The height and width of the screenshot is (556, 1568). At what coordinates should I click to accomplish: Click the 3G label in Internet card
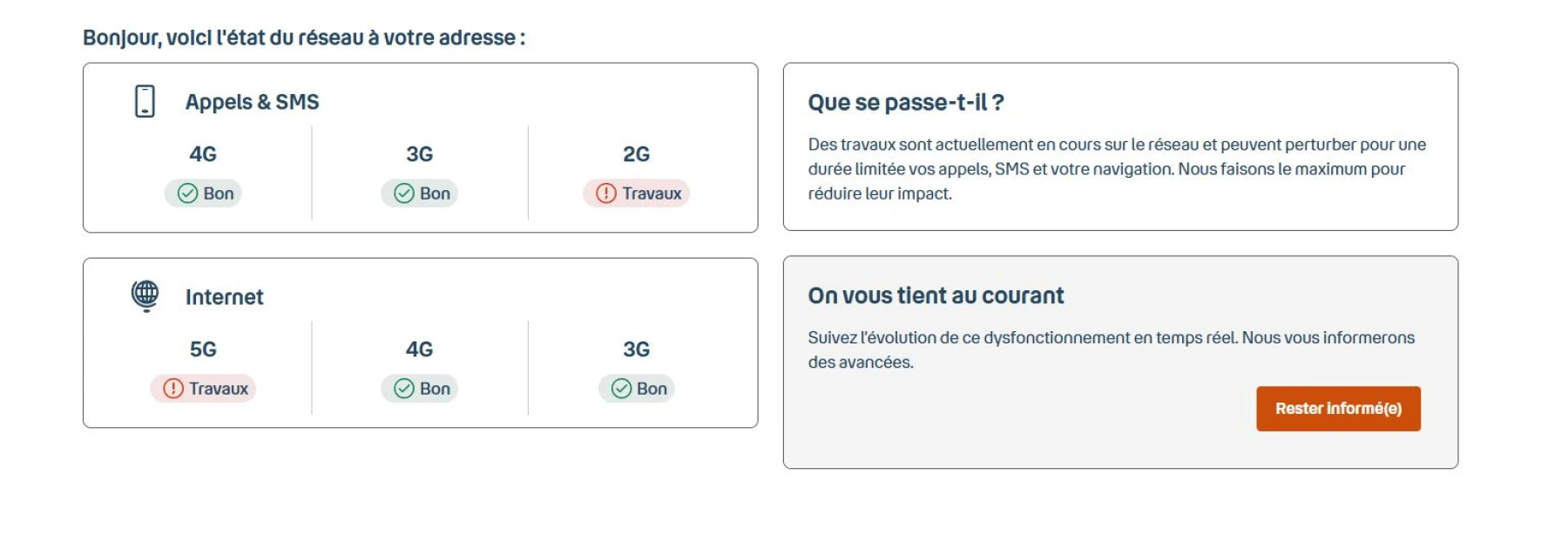pos(637,349)
